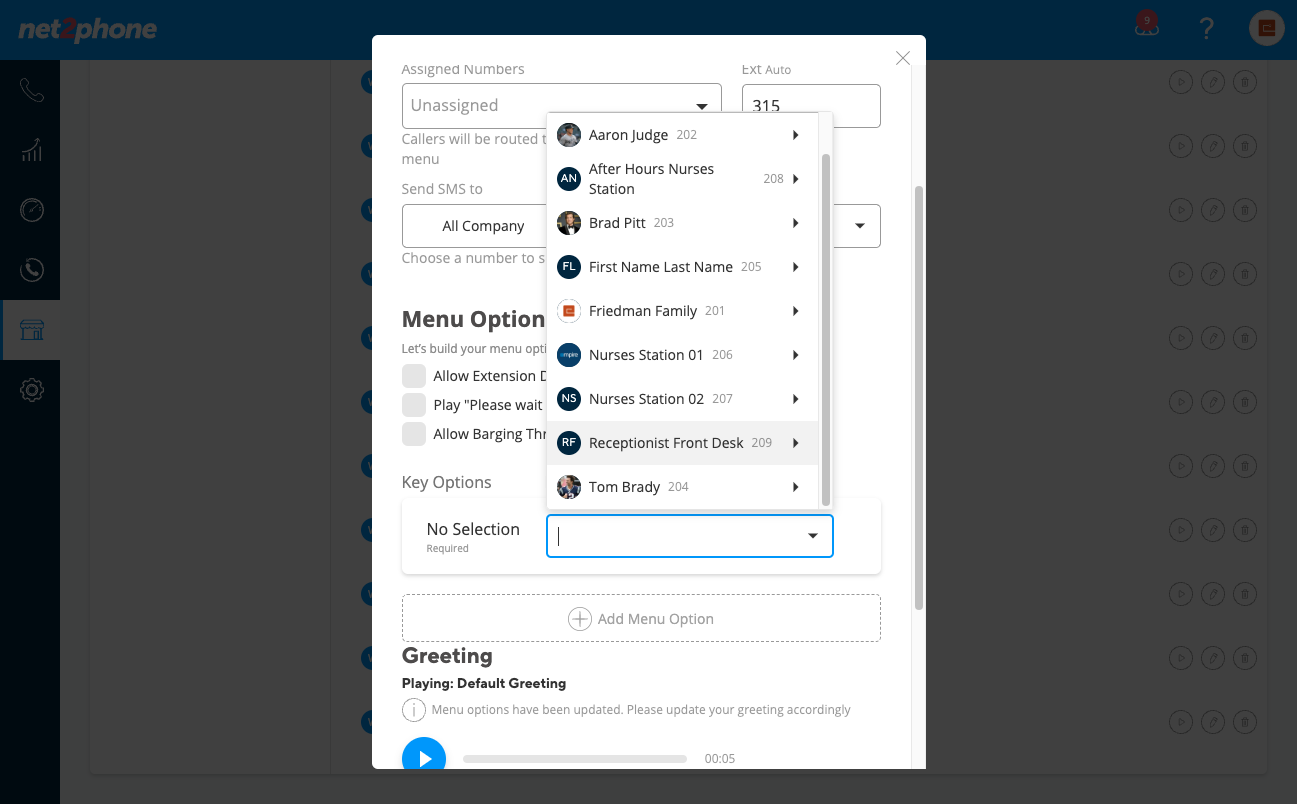Viewport: 1297px width, 804px height.
Task: Click the Aaron Judge avatar photo
Action: (569, 135)
